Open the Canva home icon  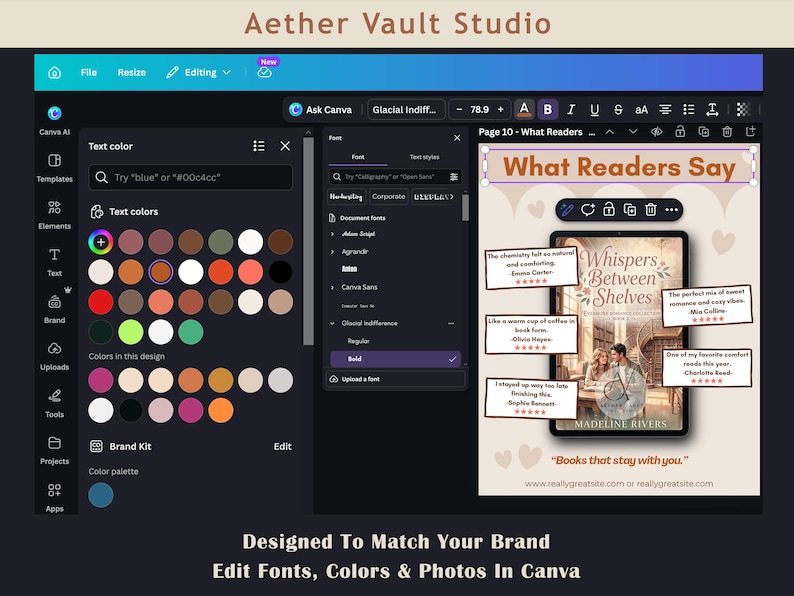pos(55,72)
